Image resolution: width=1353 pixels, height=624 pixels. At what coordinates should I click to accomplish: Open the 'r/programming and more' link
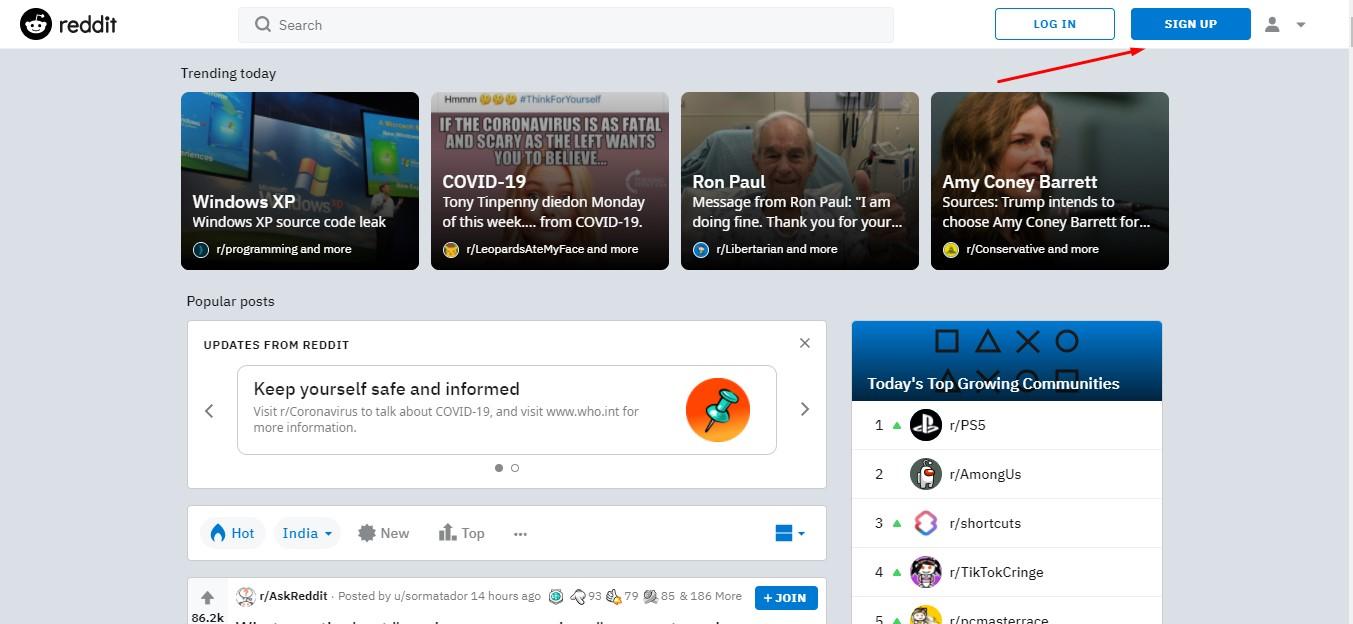click(x=284, y=249)
